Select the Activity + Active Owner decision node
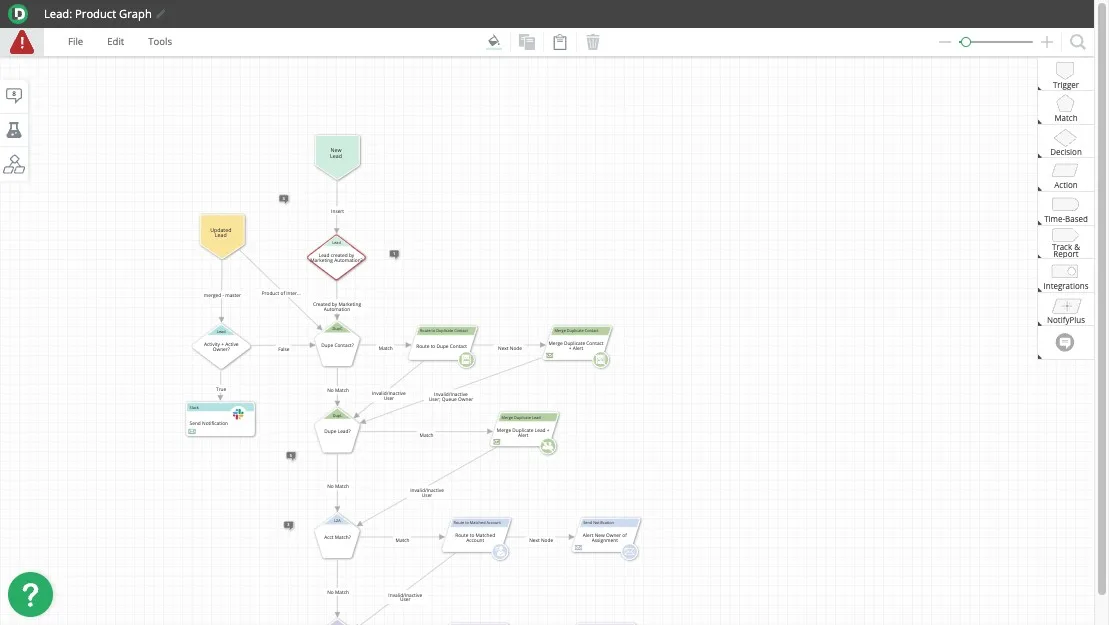 [221, 346]
